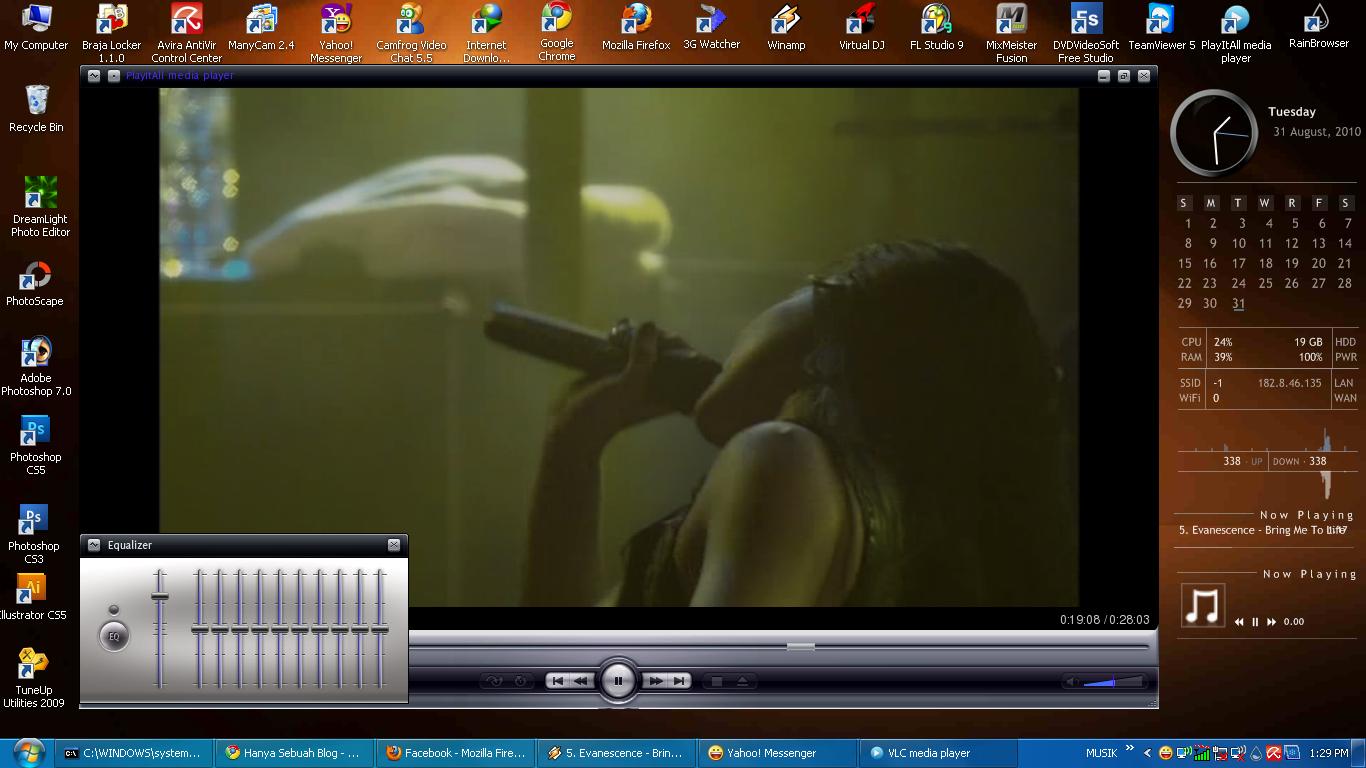The image size is (1366, 768).
Task: Click the last equalizer band slider
Action: tap(380, 629)
